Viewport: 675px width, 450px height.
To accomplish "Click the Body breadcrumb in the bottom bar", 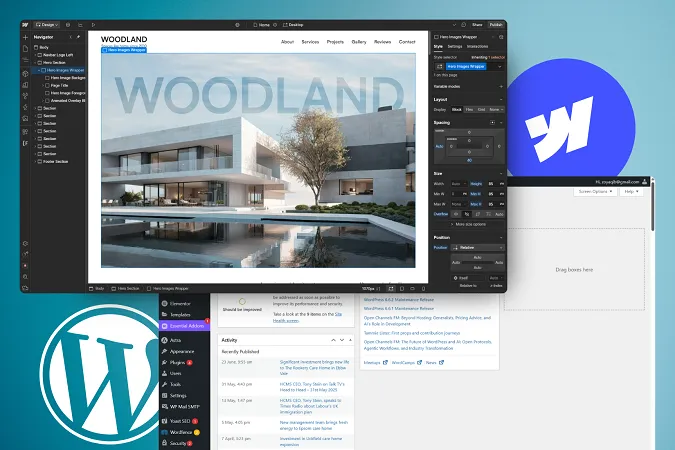I will click(x=97, y=289).
